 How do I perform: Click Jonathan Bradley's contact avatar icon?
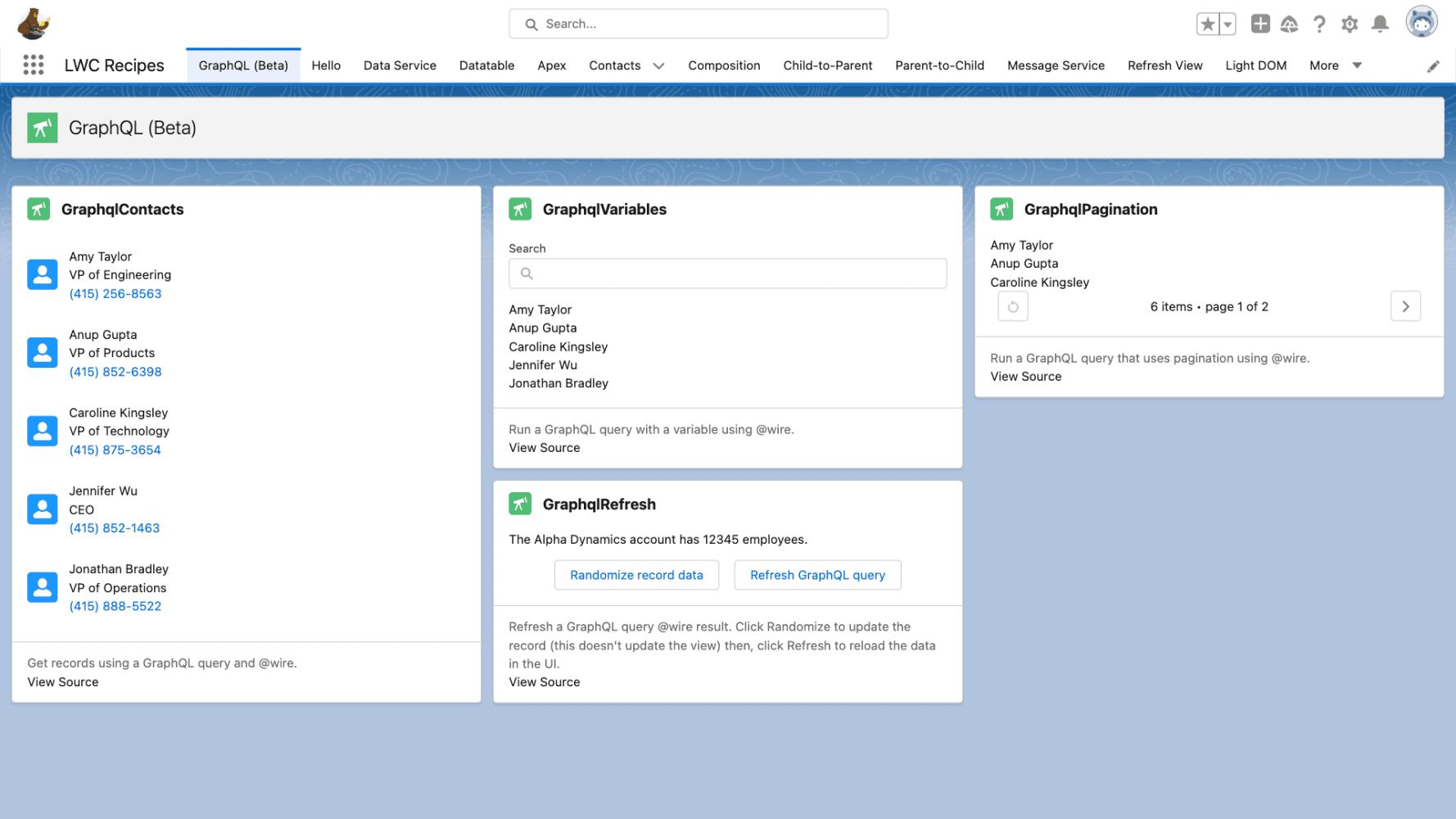[x=43, y=587]
